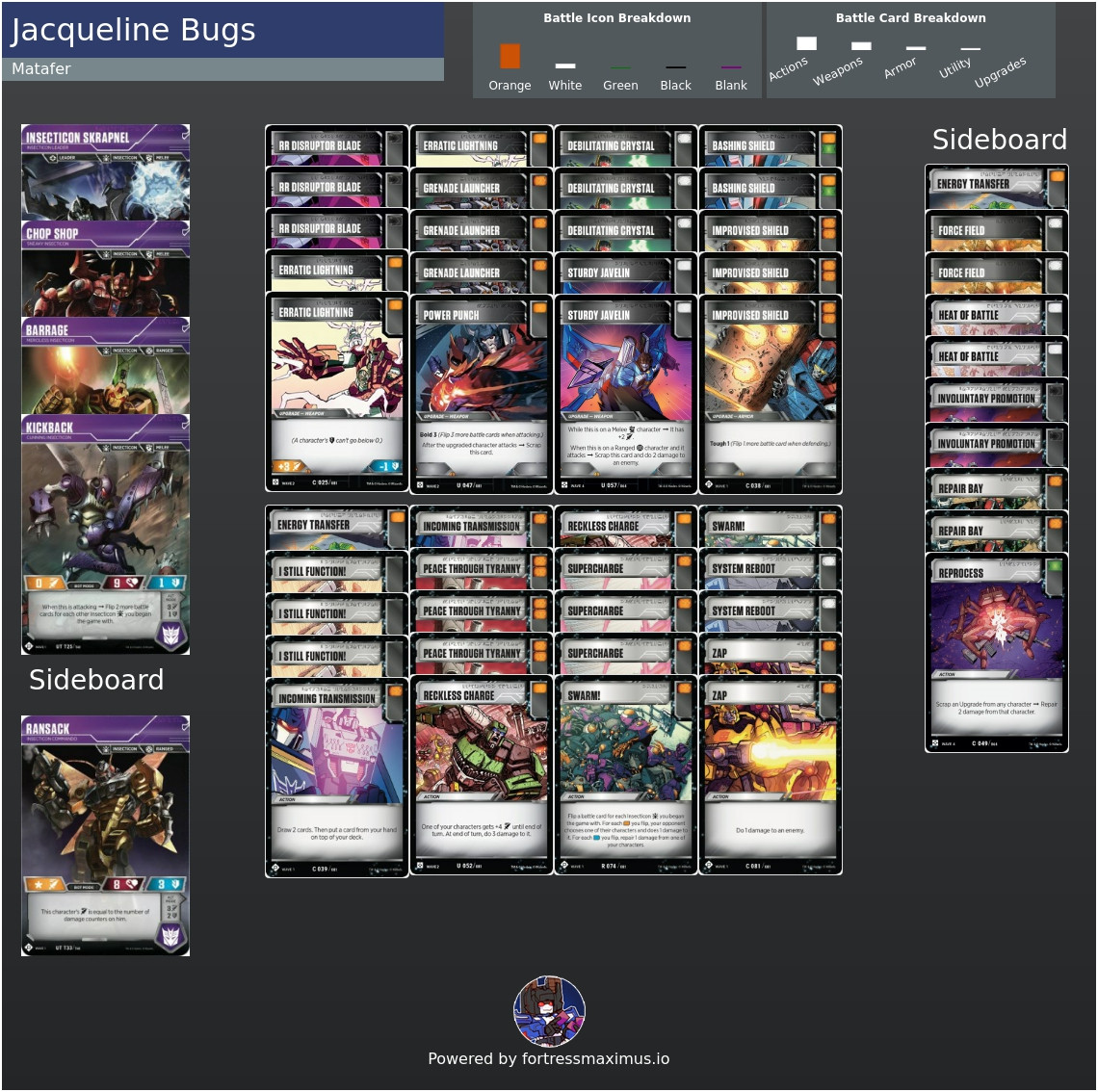Image resolution: width=1098 pixels, height=1092 pixels.
Task: Click the 'White' chart label
Action: 565,86
